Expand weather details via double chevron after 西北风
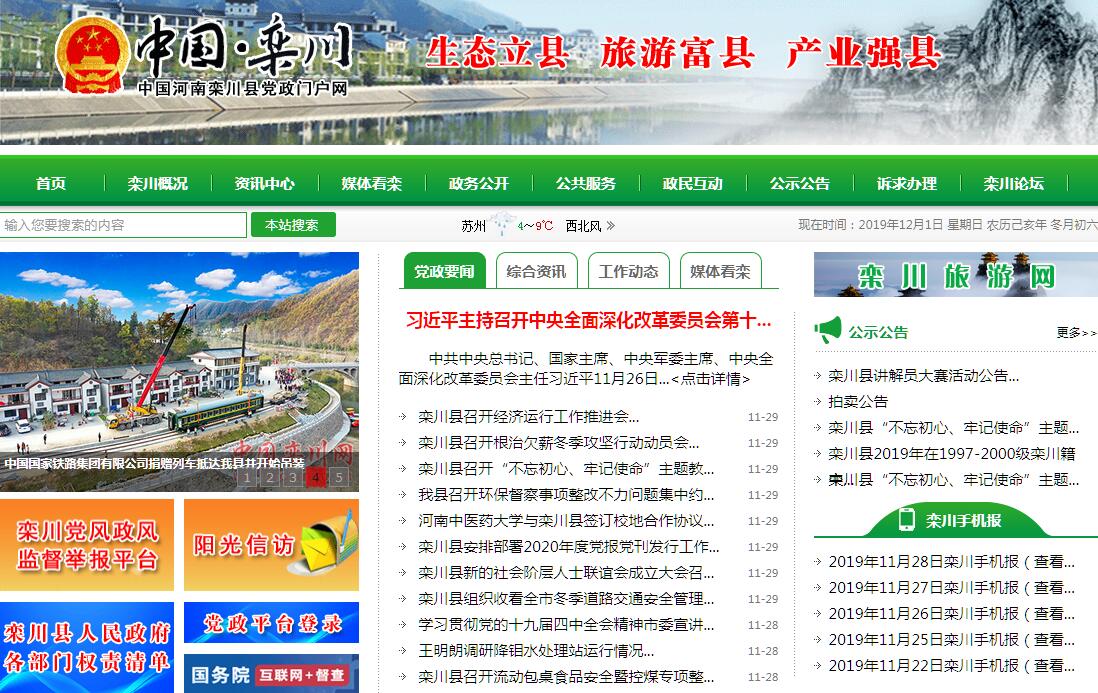 click(x=610, y=226)
